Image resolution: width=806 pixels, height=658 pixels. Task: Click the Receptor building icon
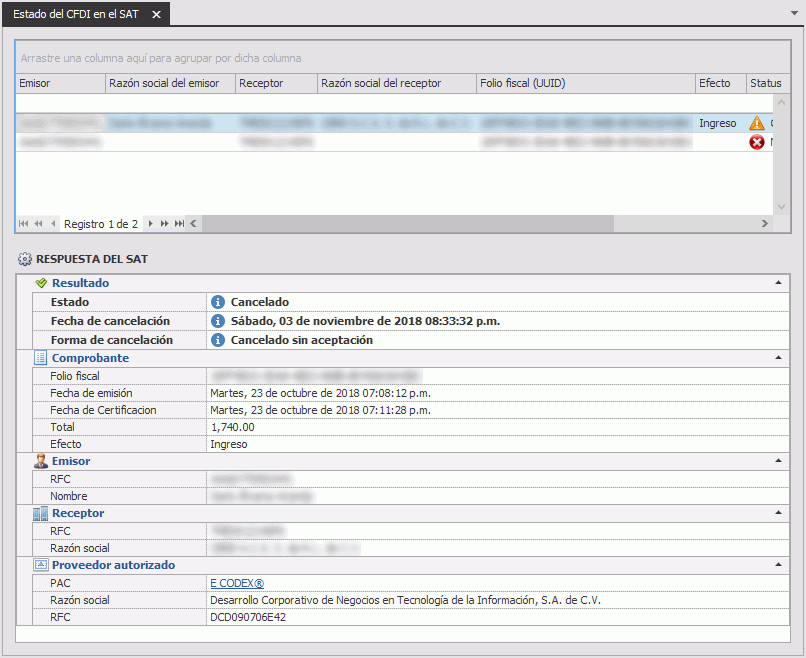[x=40, y=513]
